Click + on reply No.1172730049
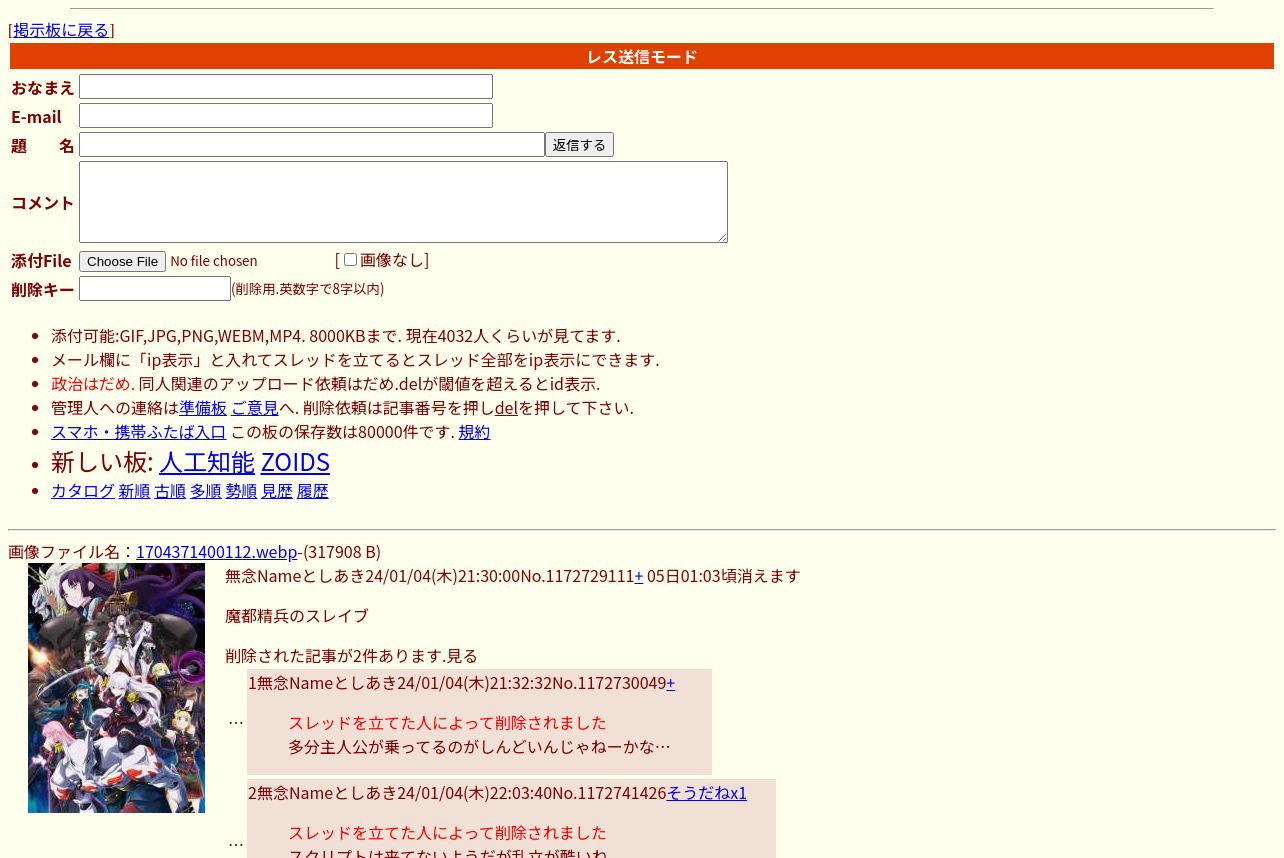The image size is (1284, 858). 671,683
